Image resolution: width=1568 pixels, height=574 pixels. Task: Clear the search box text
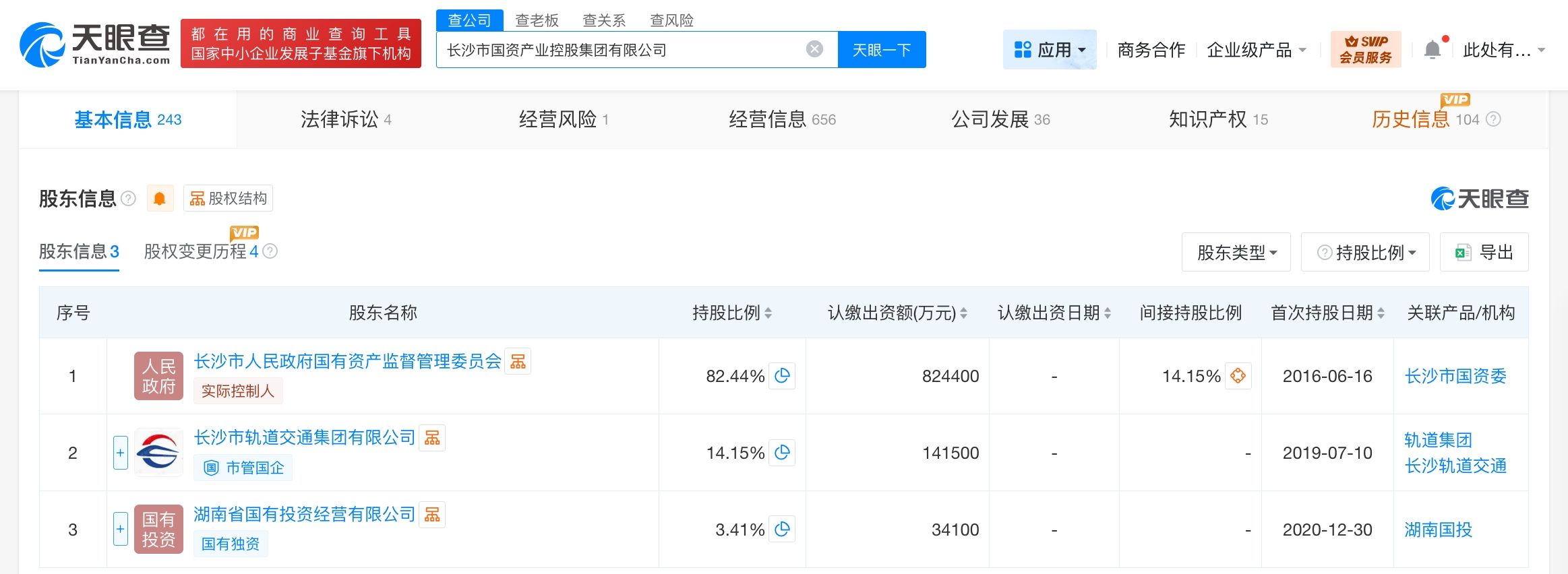click(x=814, y=49)
